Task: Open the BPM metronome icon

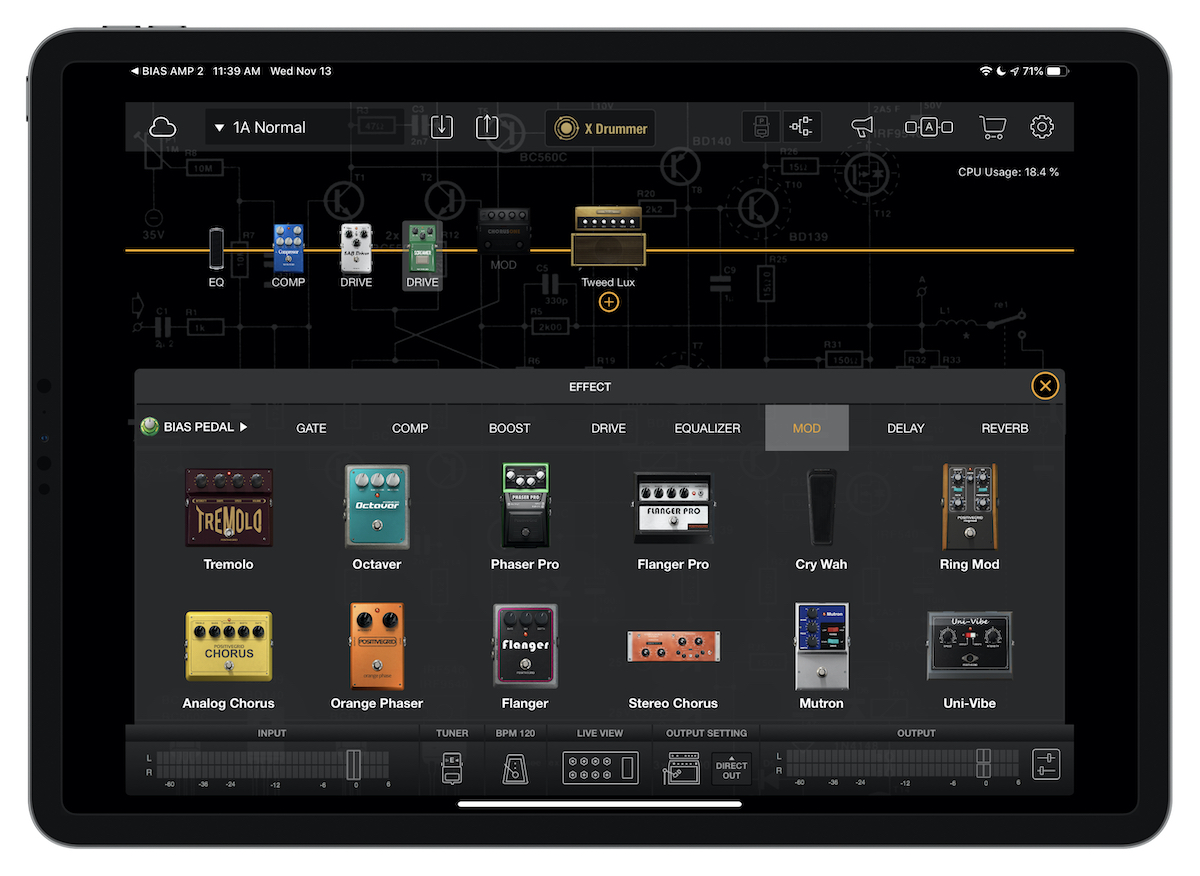Action: [x=516, y=767]
